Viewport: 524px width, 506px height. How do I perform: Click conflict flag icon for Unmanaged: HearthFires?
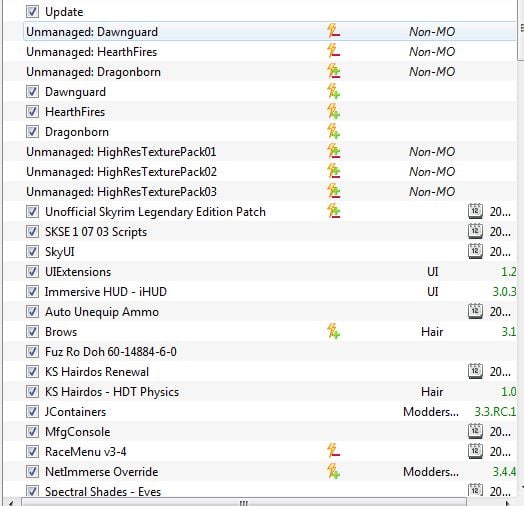333,51
